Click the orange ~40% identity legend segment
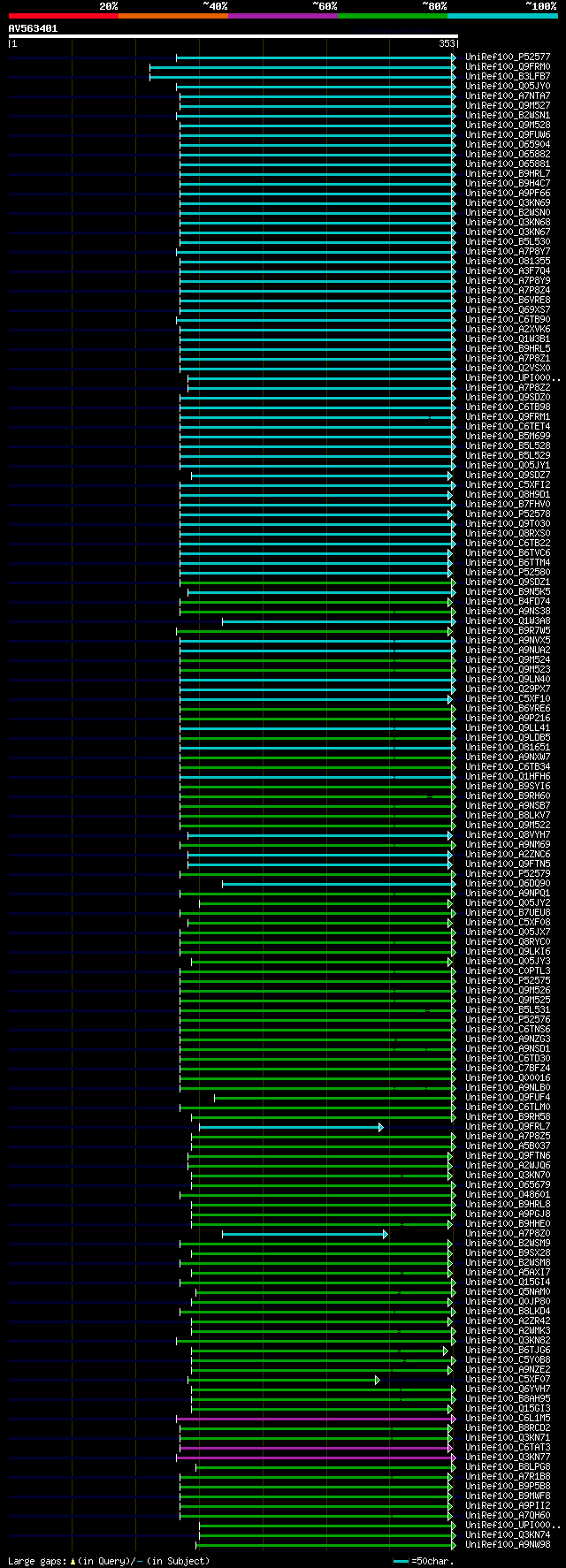The width and height of the screenshot is (566, 1568). coord(173,16)
